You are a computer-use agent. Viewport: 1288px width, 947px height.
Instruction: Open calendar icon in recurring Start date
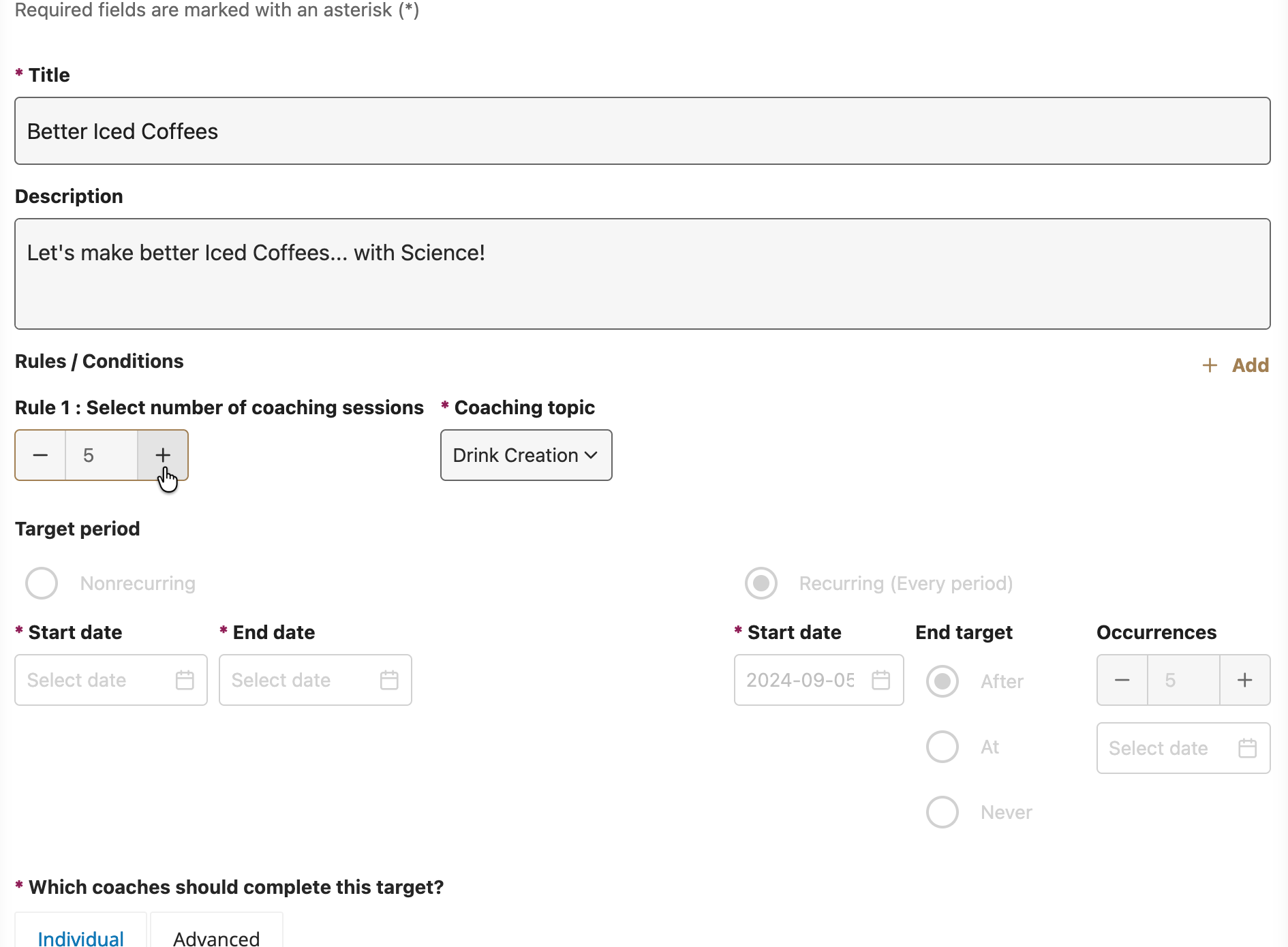(881, 680)
